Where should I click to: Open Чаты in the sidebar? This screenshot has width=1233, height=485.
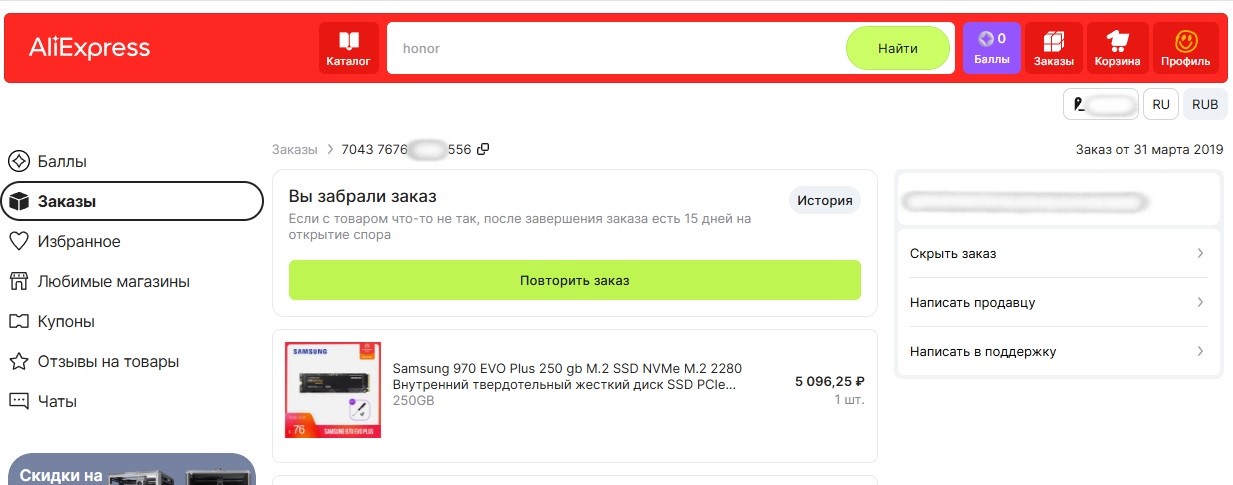(56, 401)
